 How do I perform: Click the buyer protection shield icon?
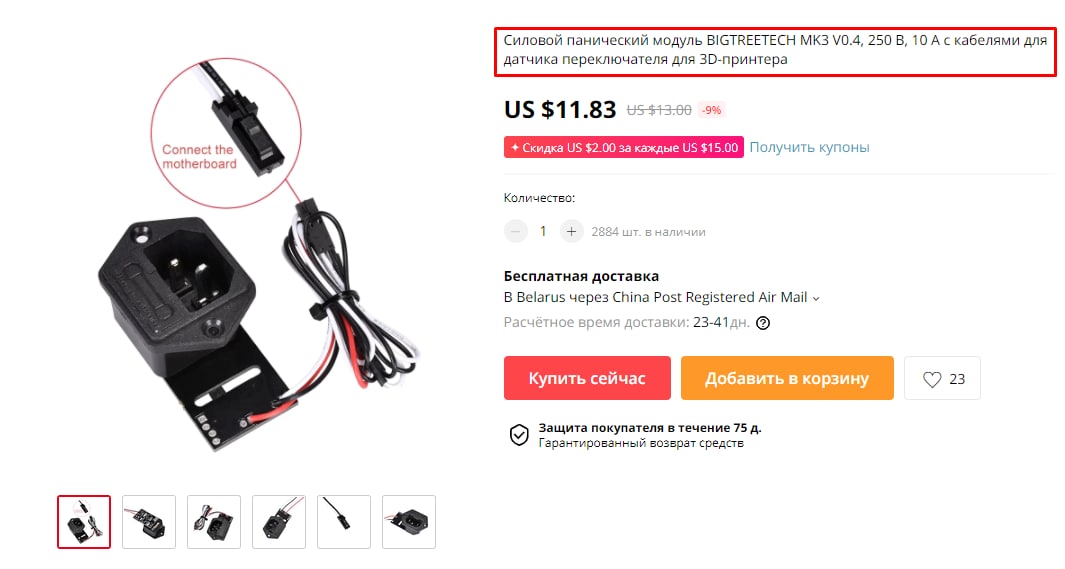(x=519, y=435)
